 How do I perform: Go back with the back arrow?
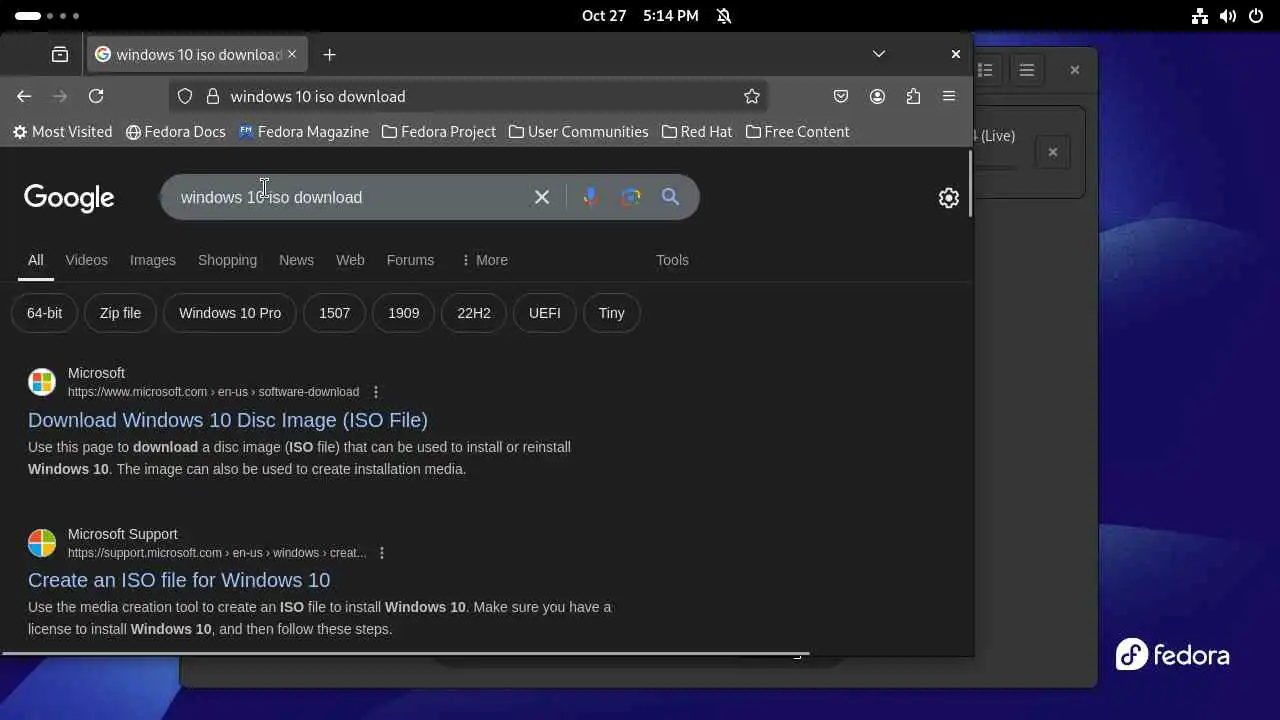click(x=24, y=96)
